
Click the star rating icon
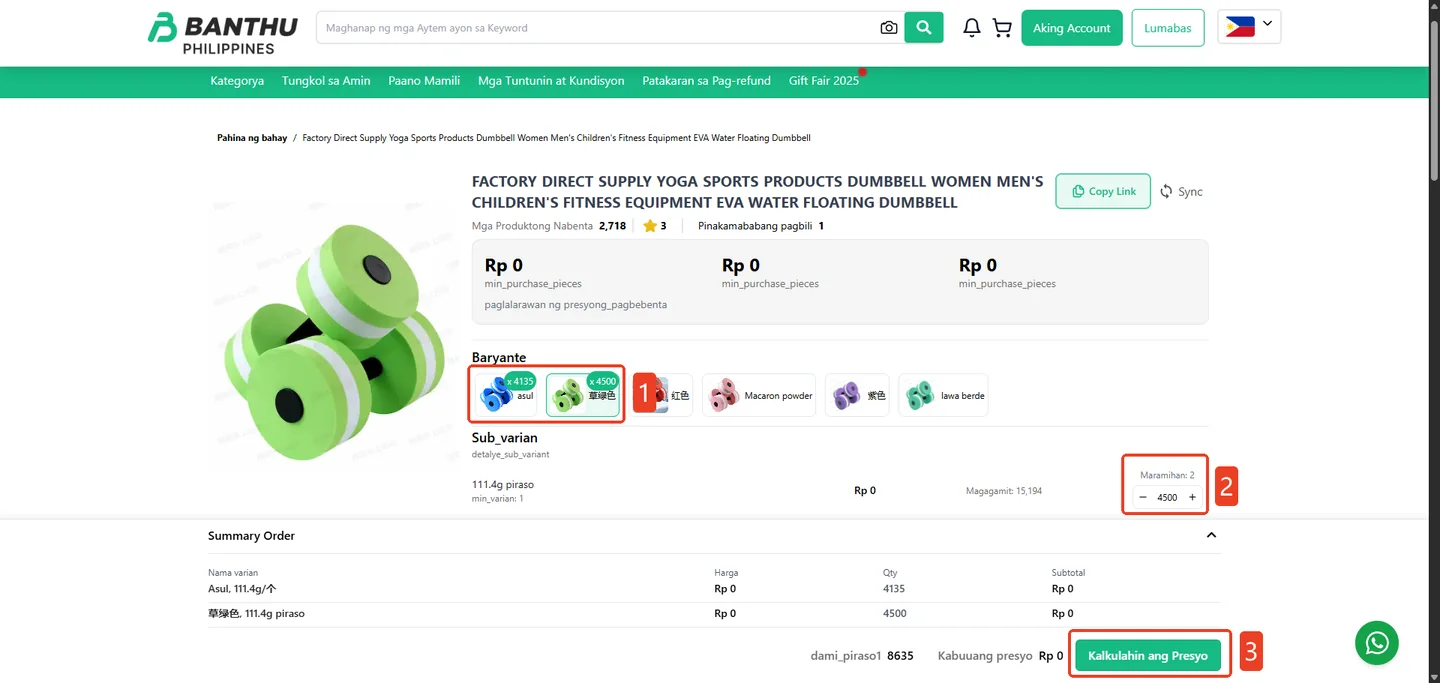click(650, 226)
